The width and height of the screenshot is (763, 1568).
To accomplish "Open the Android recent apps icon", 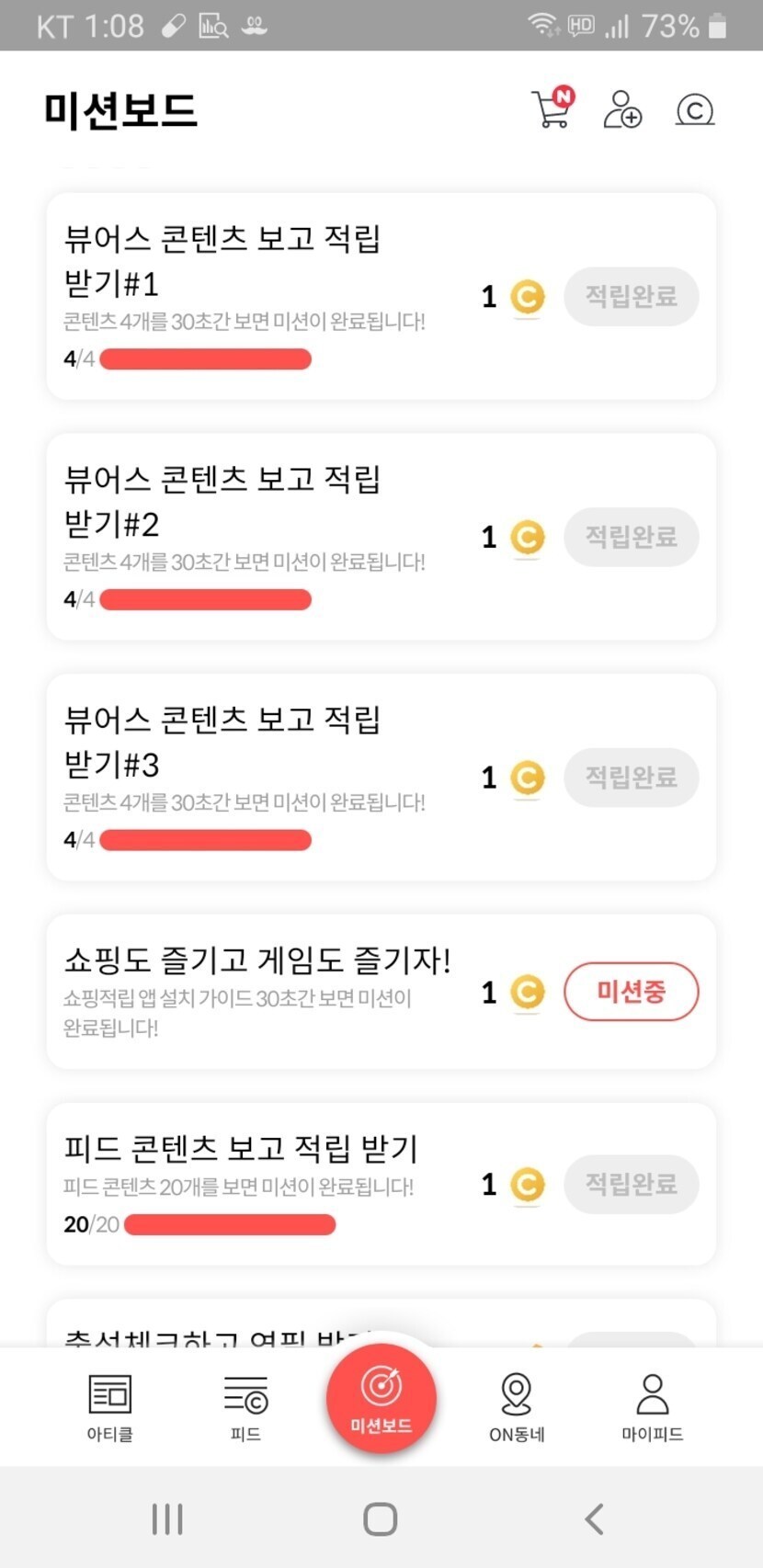I will (x=167, y=1518).
